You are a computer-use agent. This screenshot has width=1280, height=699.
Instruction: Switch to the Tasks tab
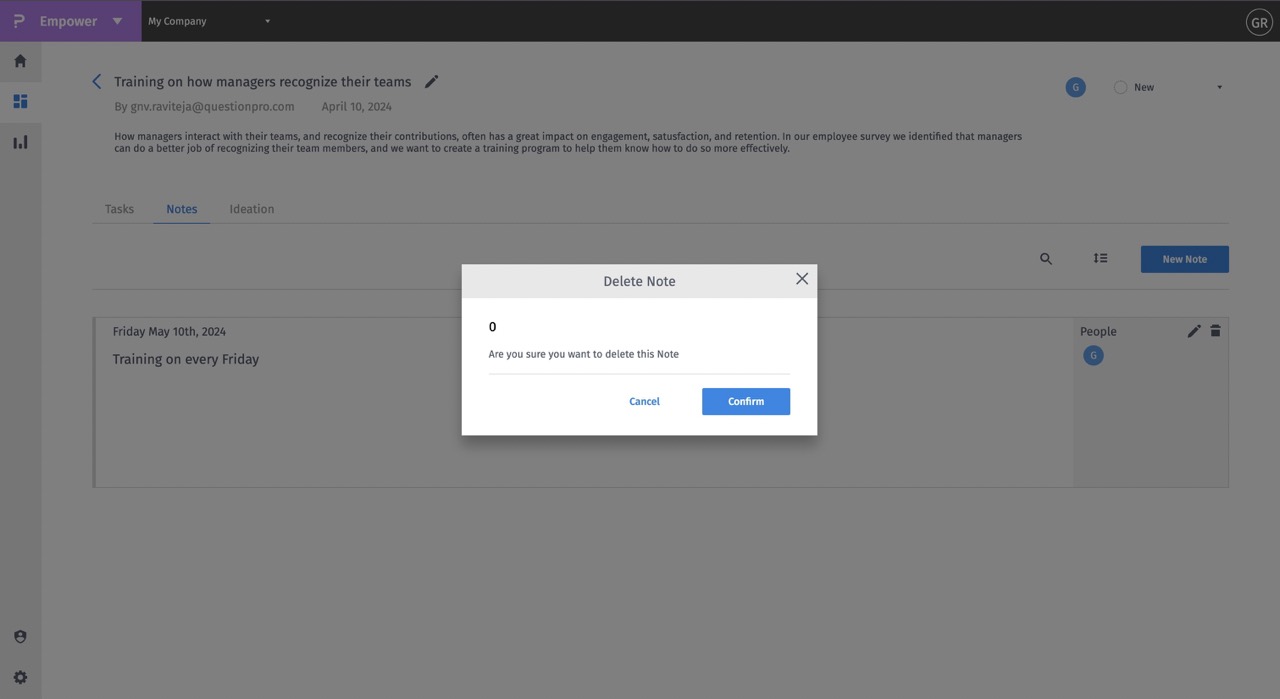coord(118,209)
